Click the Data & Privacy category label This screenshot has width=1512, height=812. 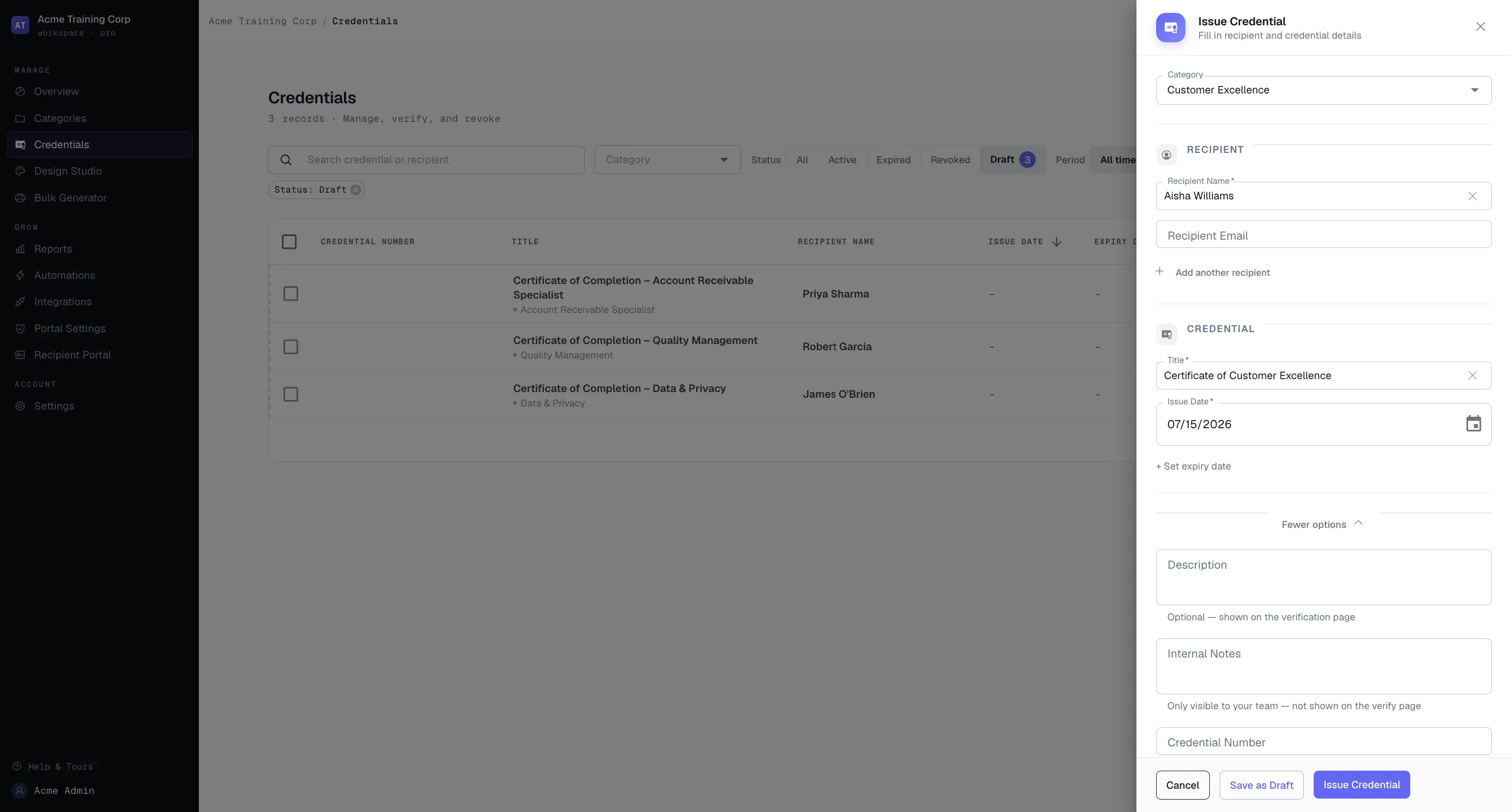coord(552,403)
